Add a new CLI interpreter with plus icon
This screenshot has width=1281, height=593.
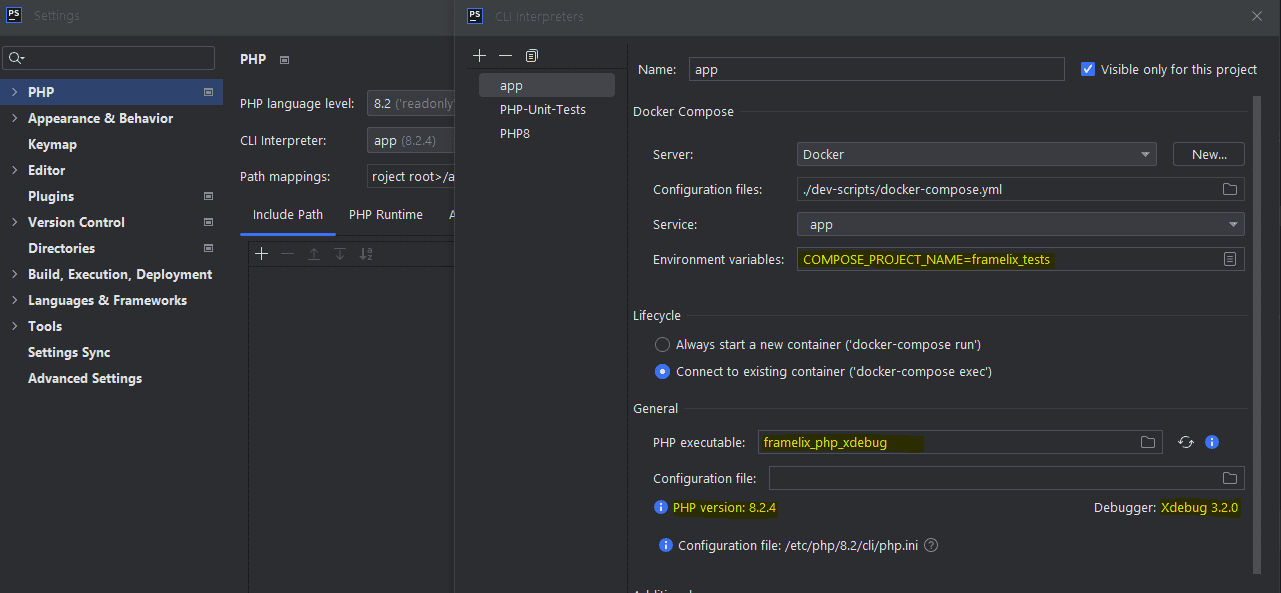480,55
